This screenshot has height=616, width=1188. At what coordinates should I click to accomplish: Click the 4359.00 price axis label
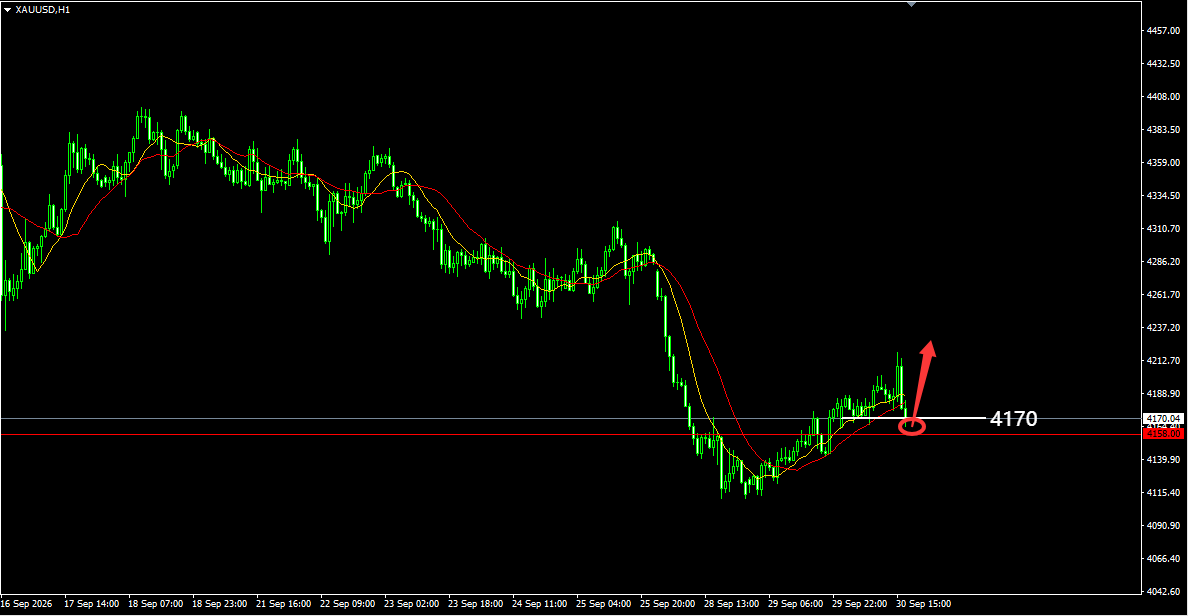click(1163, 163)
